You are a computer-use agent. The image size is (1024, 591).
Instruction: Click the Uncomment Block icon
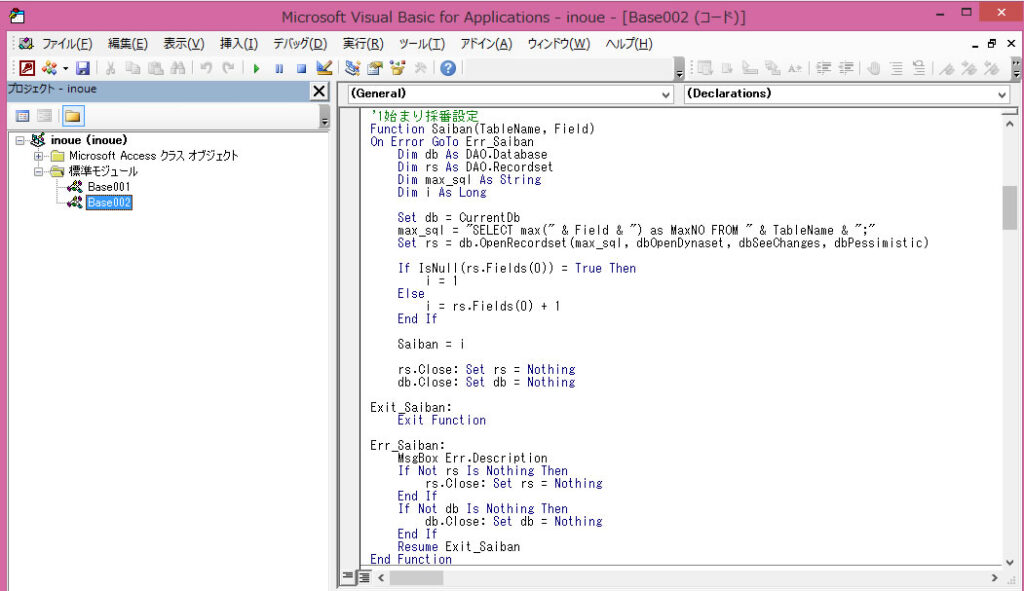[x=919, y=68]
